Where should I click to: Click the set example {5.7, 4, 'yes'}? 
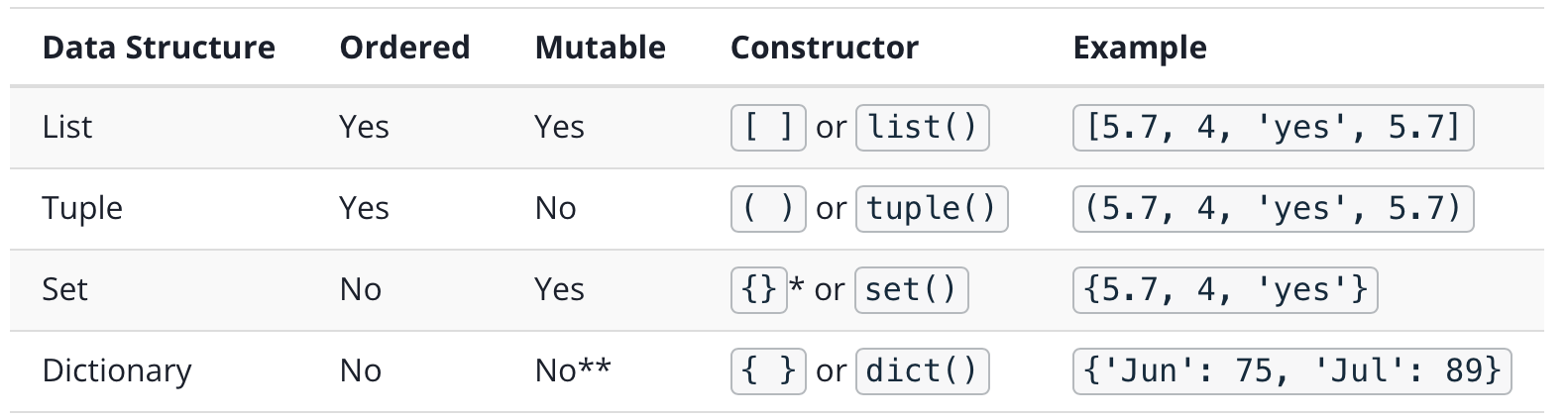1225,289
